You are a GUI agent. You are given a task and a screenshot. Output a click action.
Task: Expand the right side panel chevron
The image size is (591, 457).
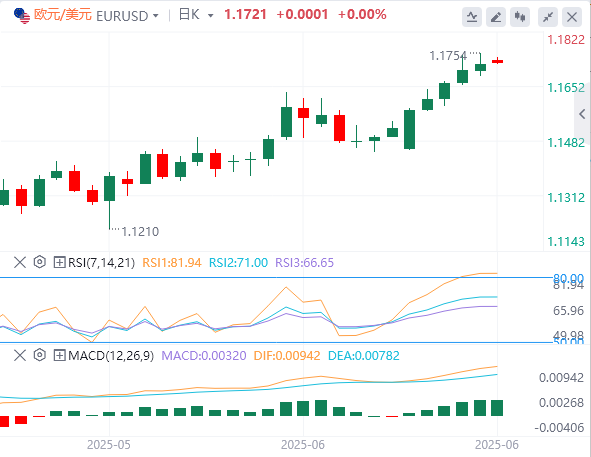(x=582, y=114)
